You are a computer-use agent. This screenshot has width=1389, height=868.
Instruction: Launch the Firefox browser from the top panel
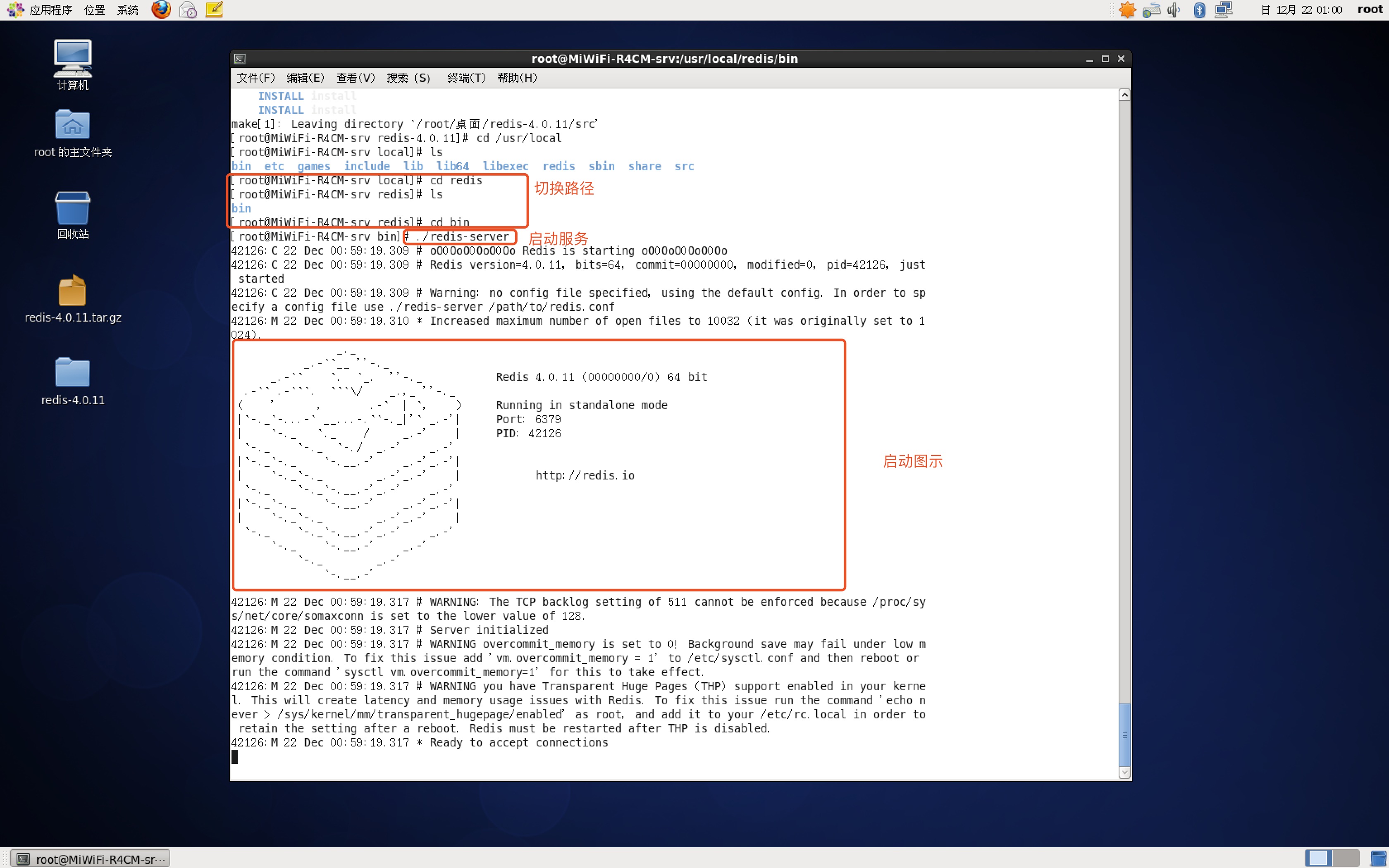click(x=161, y=10)
